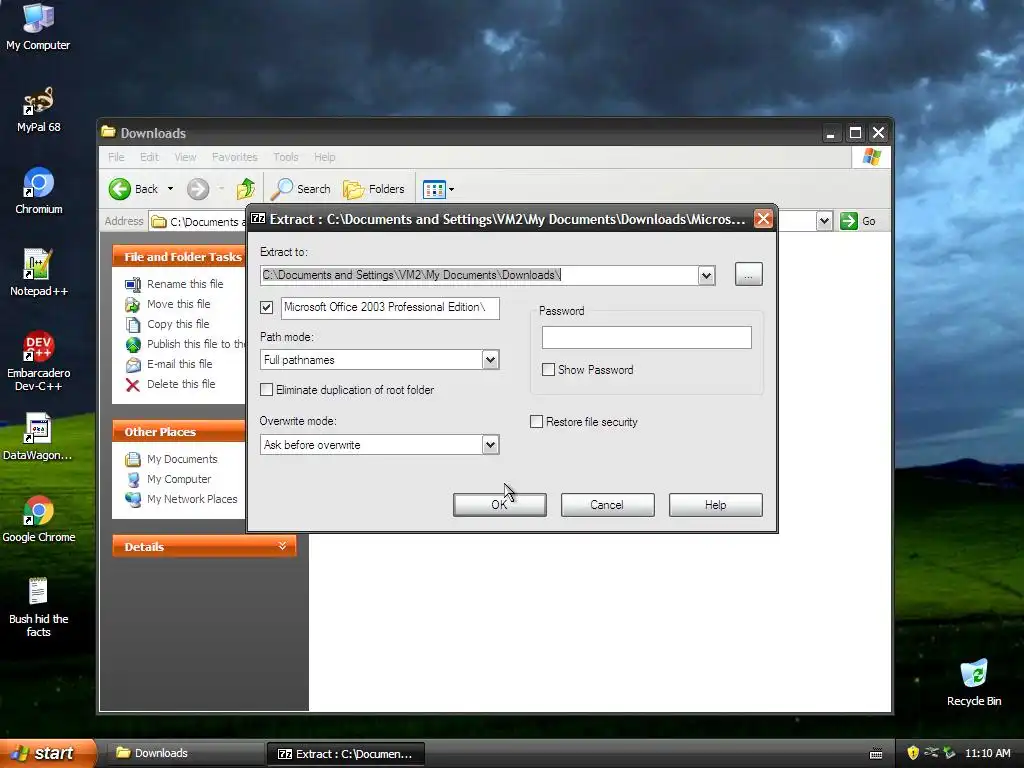Launch Notepad++ desktop shortcut

38,272
